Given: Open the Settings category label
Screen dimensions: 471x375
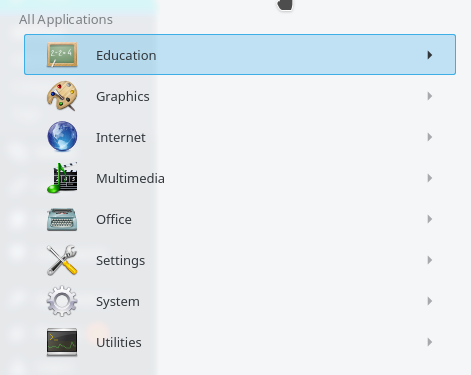Looking at the screenshot, I should tap(120, 261).
